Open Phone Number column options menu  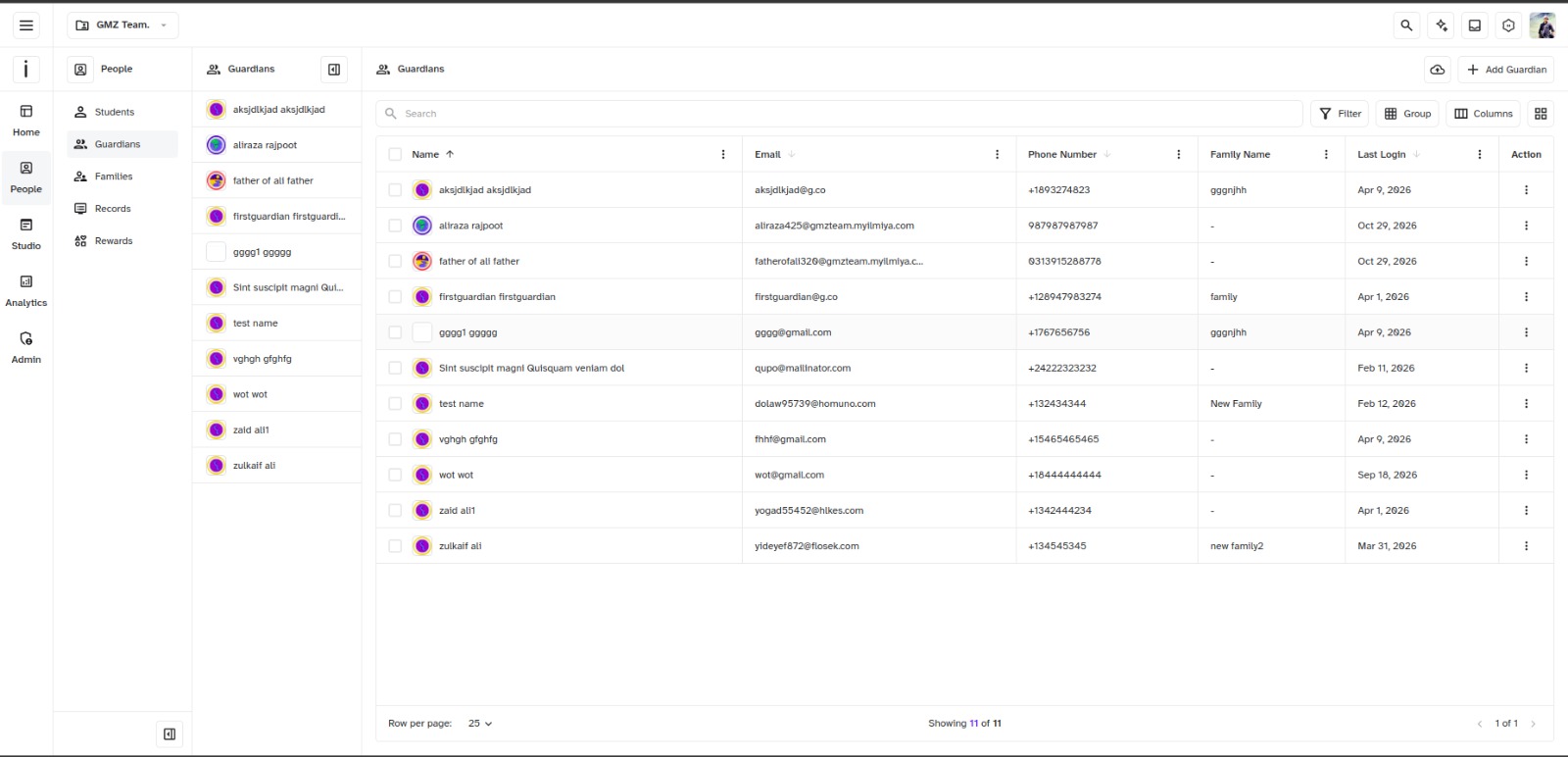tap(1178, 155)
